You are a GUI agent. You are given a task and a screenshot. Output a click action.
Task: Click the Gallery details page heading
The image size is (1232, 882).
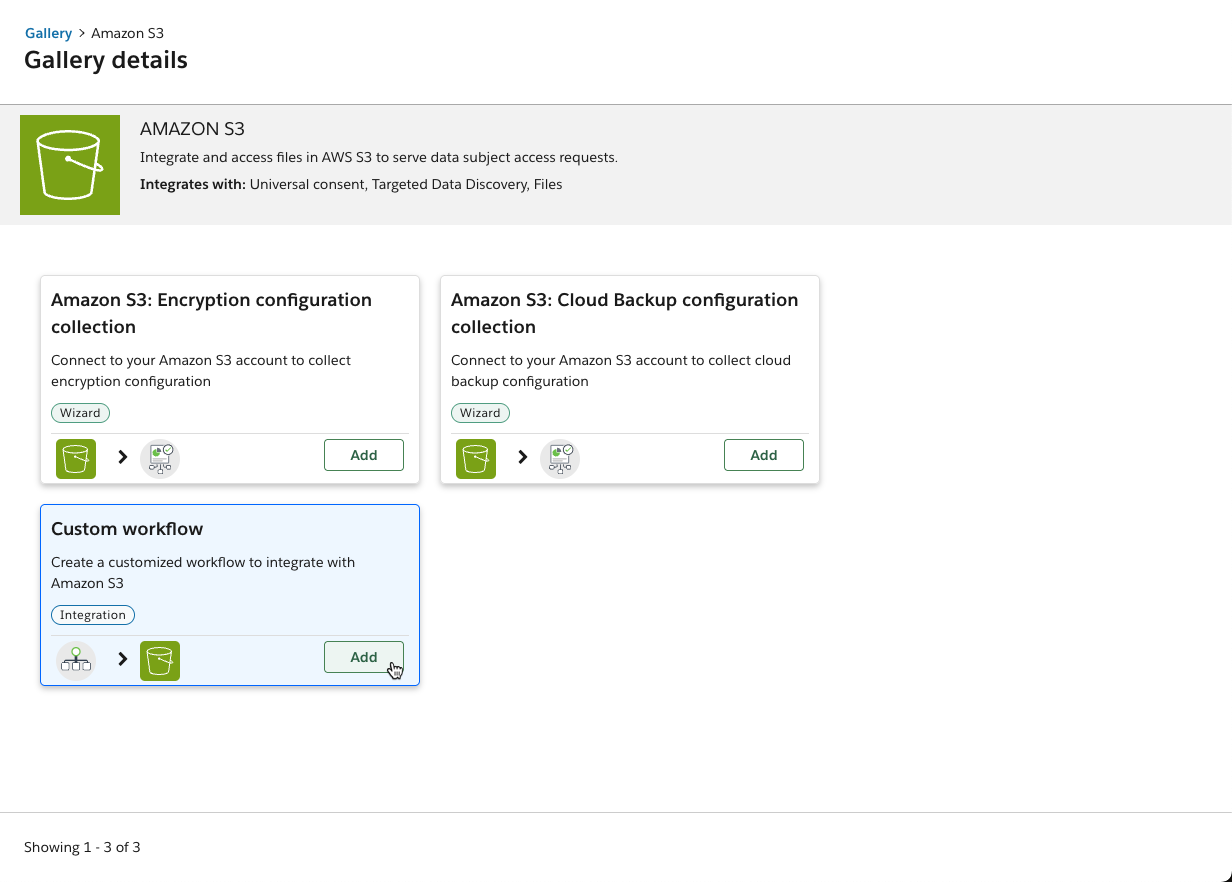[x=105, y=60]
